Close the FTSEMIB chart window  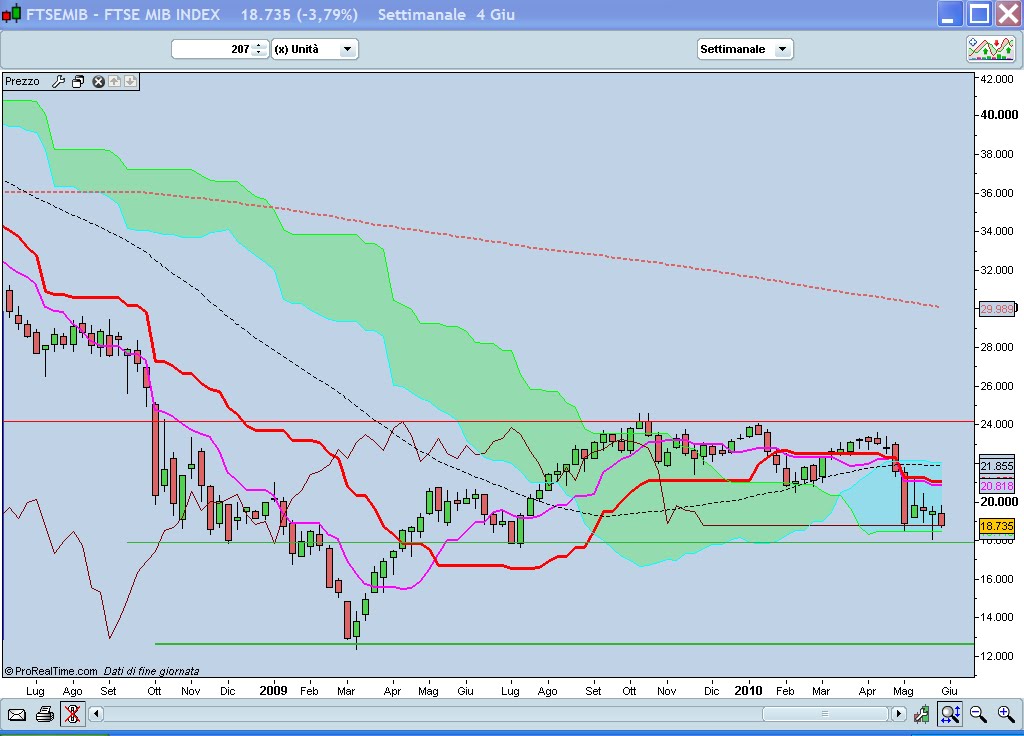[1008, 14]
